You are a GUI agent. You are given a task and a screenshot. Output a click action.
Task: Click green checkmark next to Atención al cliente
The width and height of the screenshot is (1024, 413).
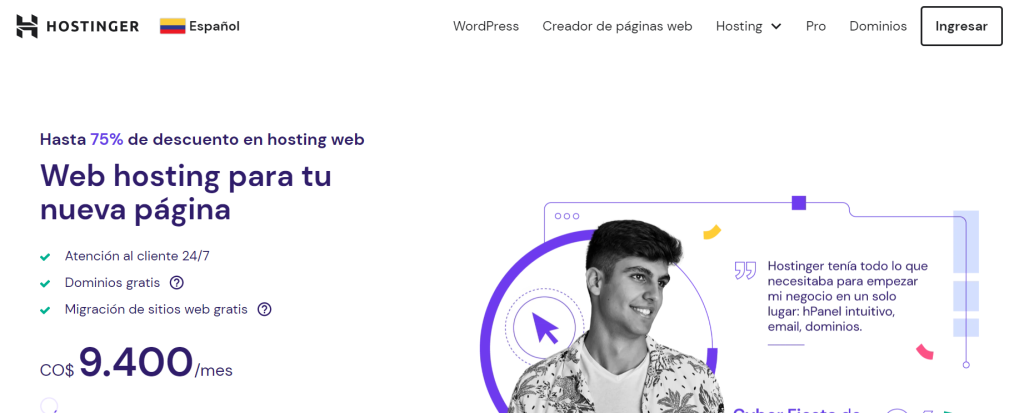(x=45, y=257)
